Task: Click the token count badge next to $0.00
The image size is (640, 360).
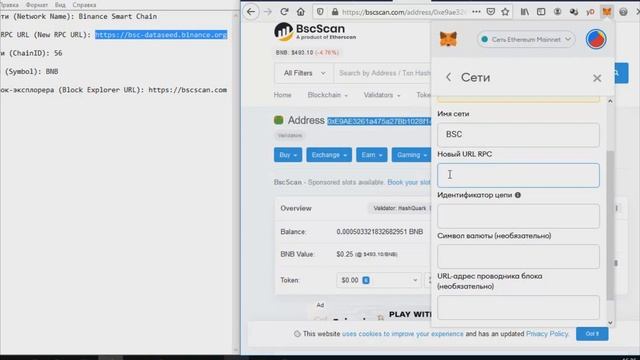Action: [x=366, y=280]
